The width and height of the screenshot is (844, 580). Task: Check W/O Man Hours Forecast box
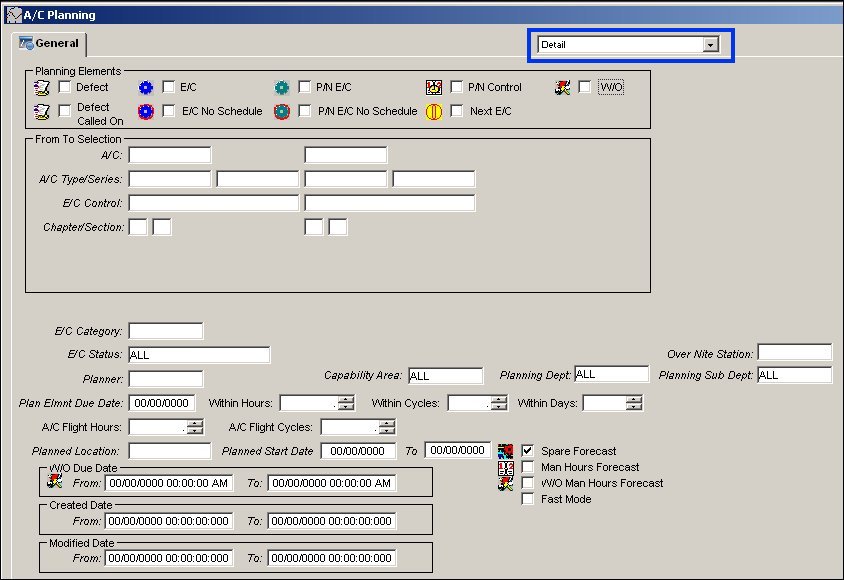(x=528, y=483)
